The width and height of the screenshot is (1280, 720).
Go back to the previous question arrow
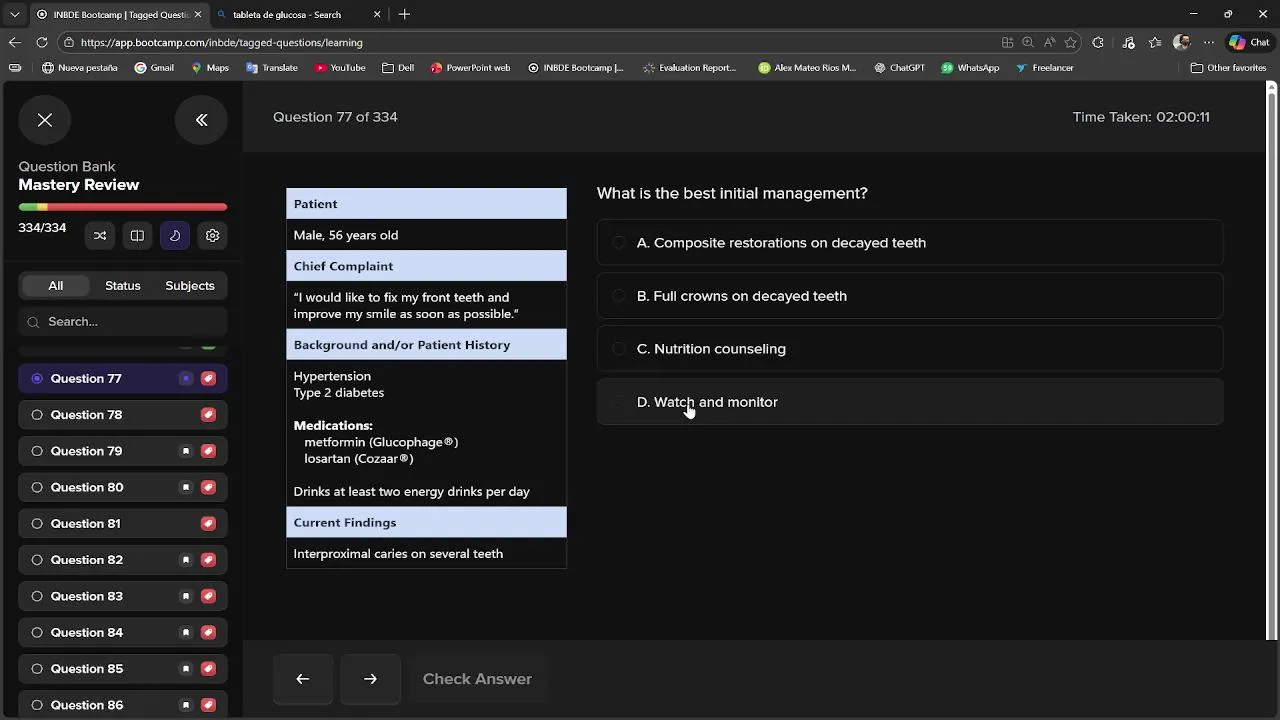click(x=303, y=679)
